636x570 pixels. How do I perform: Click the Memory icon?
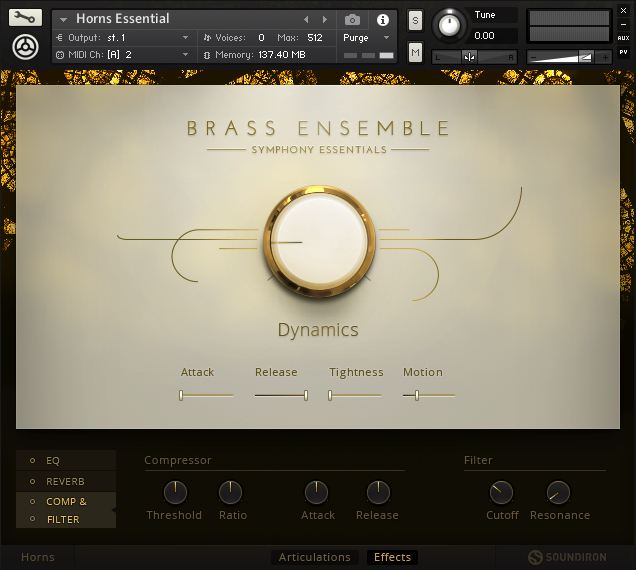pos(207,55)
